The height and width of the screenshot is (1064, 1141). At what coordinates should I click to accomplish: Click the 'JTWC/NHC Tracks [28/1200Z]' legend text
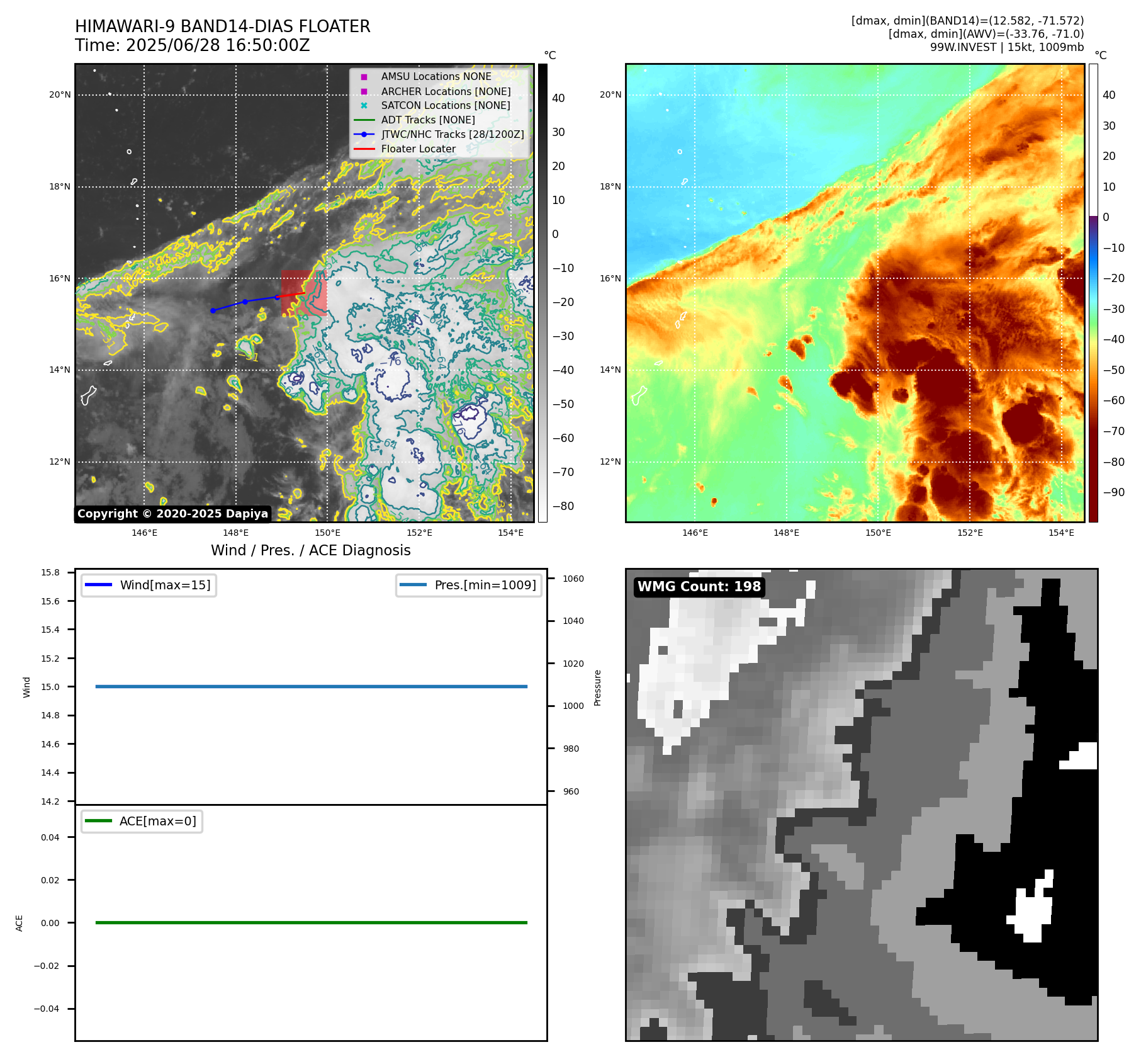pos(452,135)
